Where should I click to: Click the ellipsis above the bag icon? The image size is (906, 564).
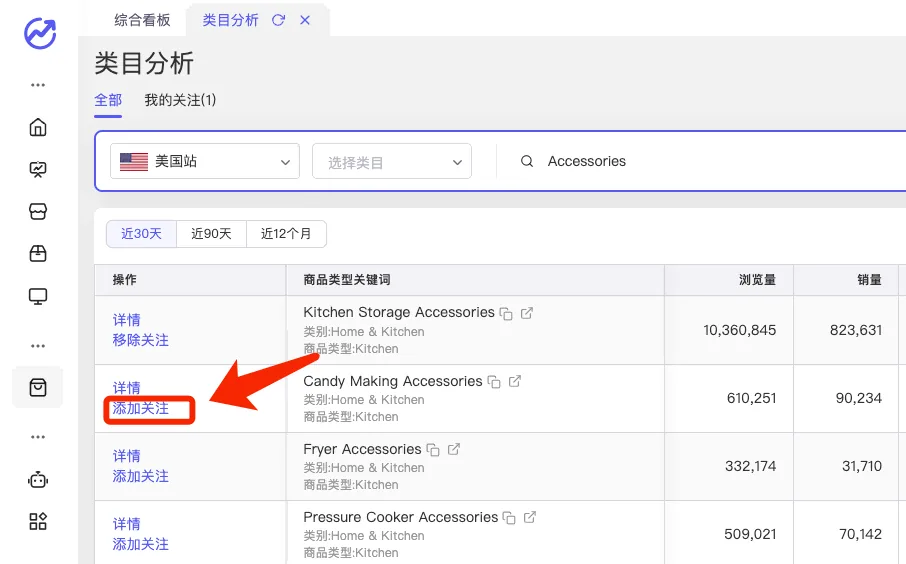click(x=38, y=346)
